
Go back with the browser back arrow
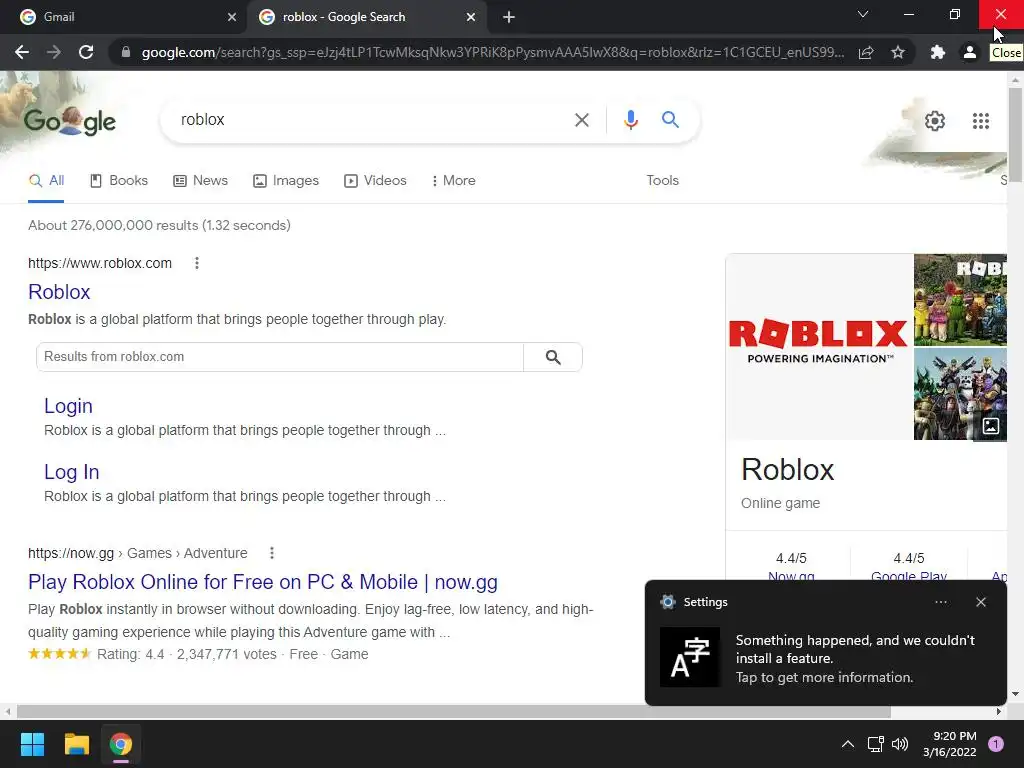click(22, 52)
